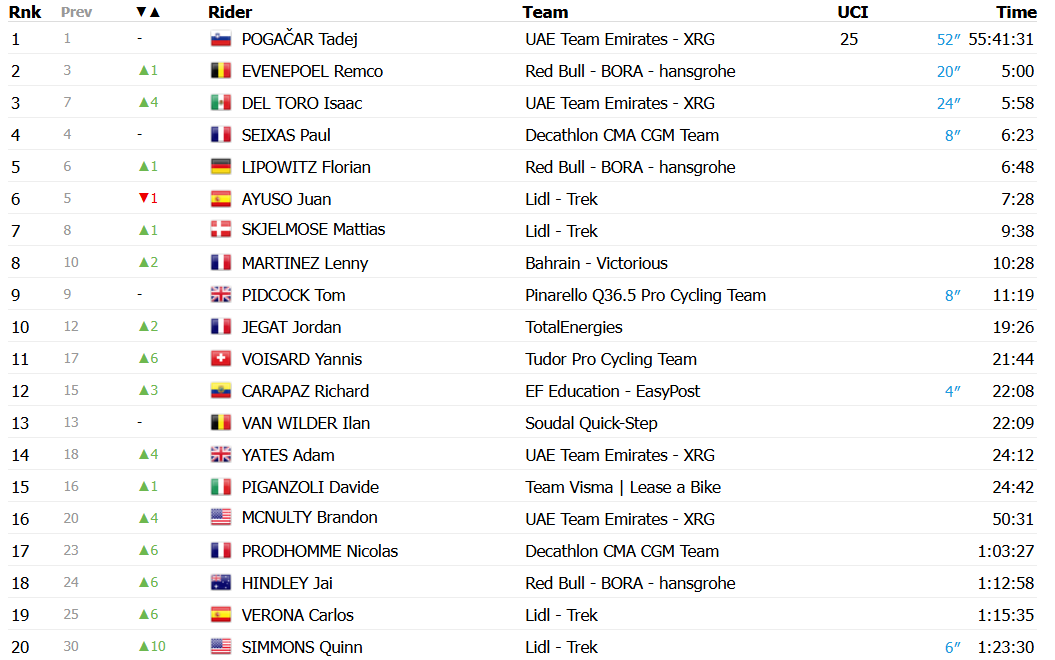The image size is (1055, 660).
Task: Click the Ecuadorian flag beside Carapaz
Action: pyautogui.click(x=221, y=391)
